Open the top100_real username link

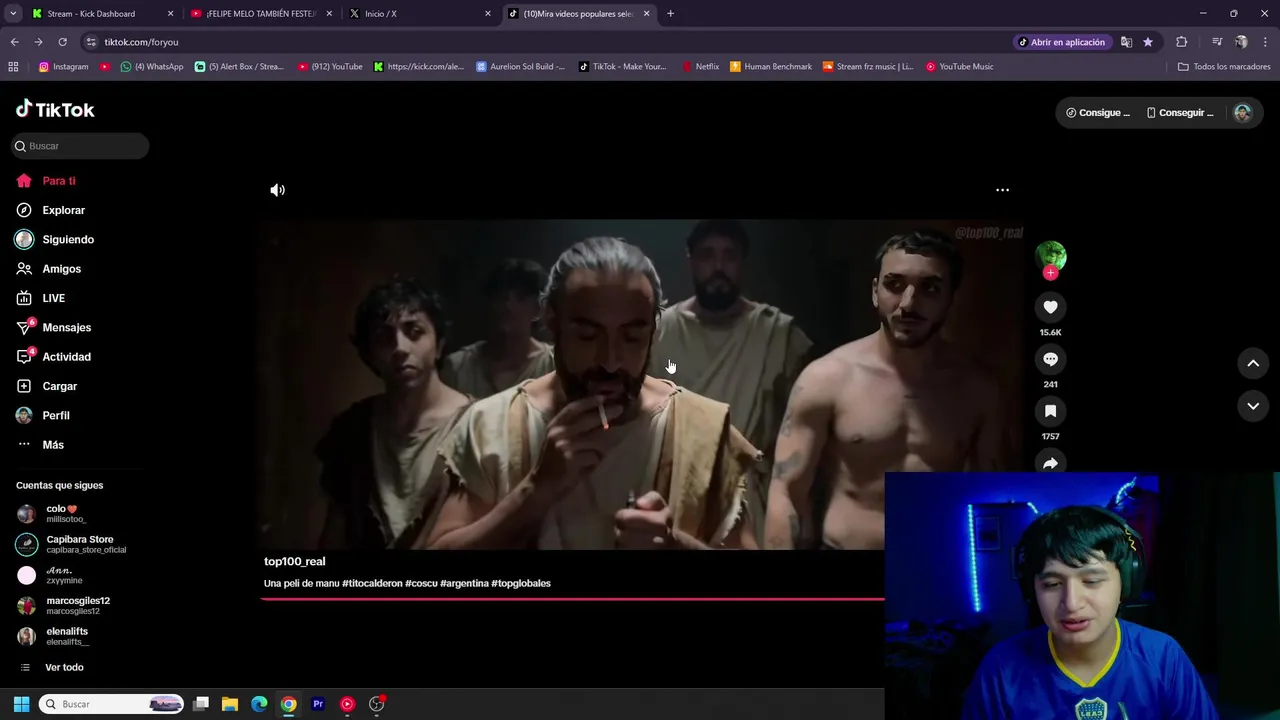pyautogui.click(x=294, y=561)
